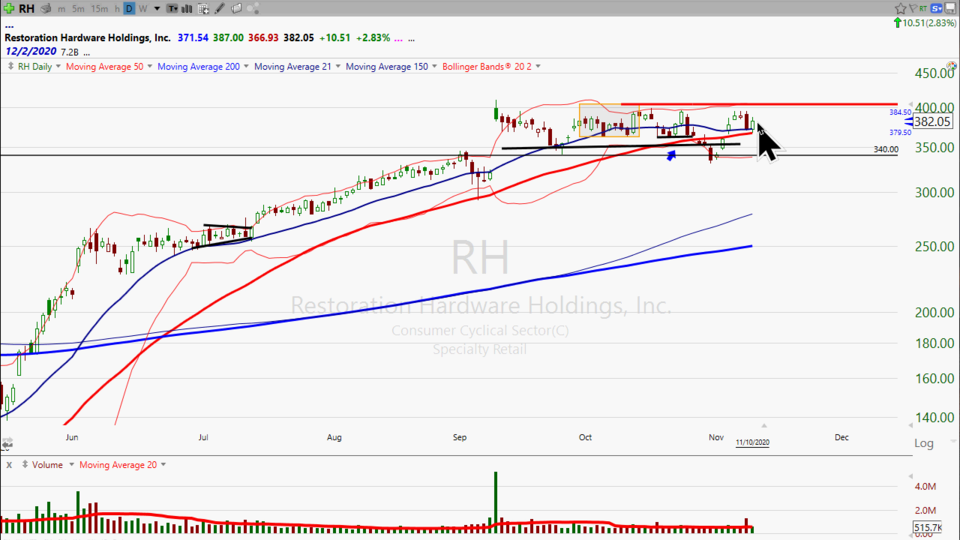Screen dimensions: 960x540
Task: Expand the volume Moving Average 20 dropdown
Action: [163, 465]
